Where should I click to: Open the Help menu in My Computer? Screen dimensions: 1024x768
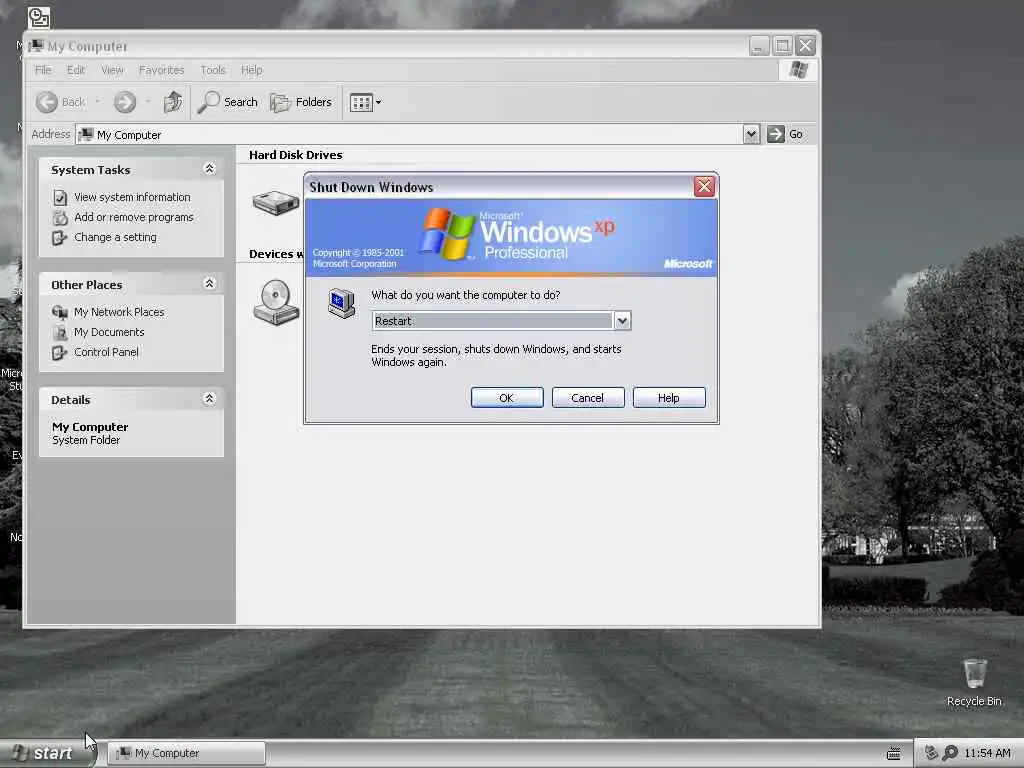click(x=251, y=70)
